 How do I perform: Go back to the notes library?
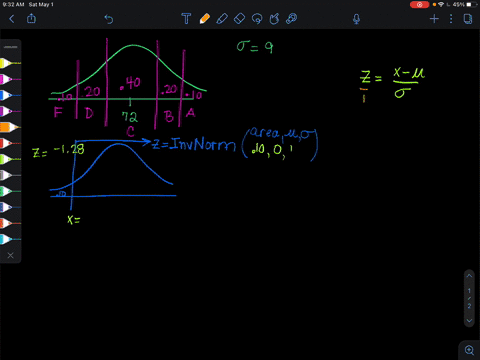(x=12, y=19)
